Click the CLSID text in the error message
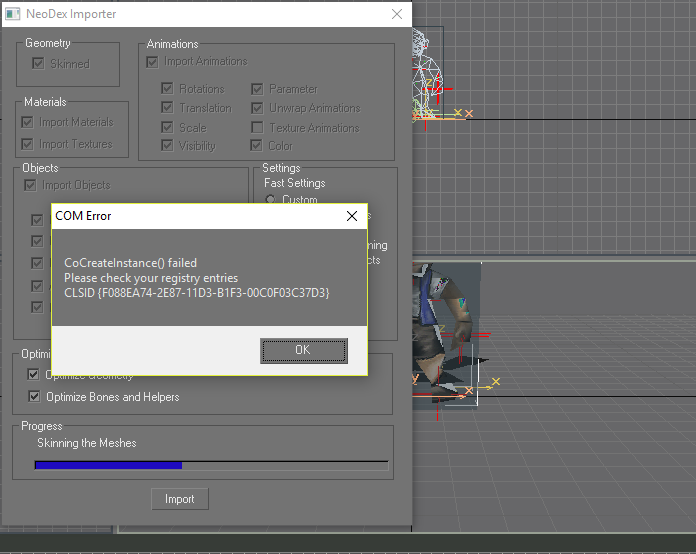Image resolution: width=696 pixels, height=554 pixels. 197,293
